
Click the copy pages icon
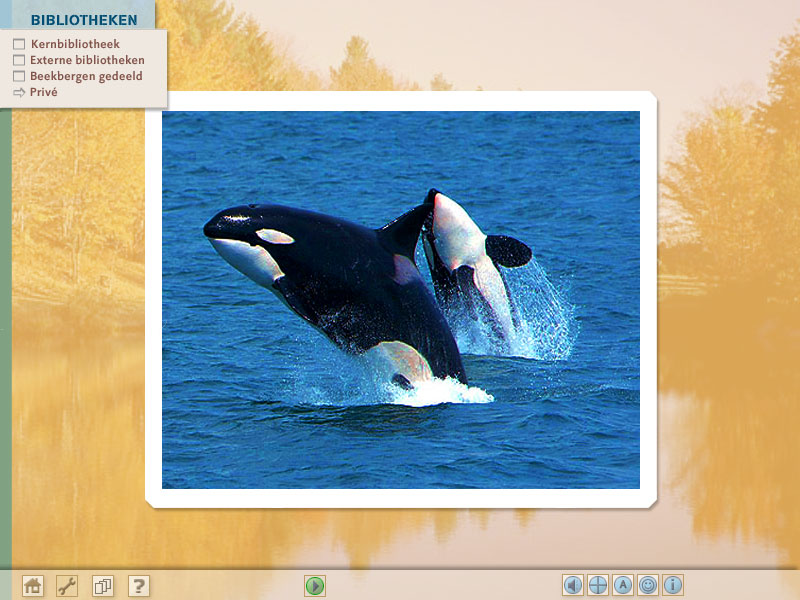click(103, 586)
